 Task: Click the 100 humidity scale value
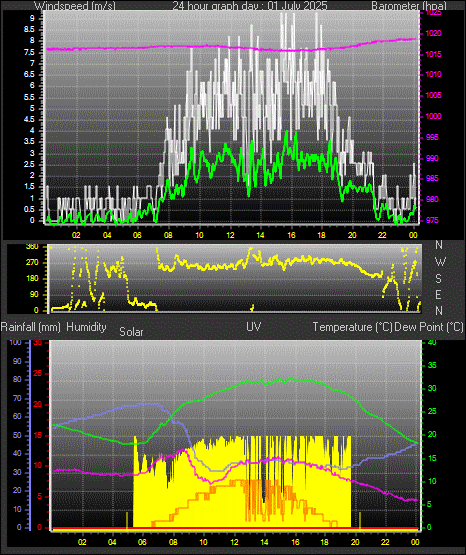click(16, 342)
